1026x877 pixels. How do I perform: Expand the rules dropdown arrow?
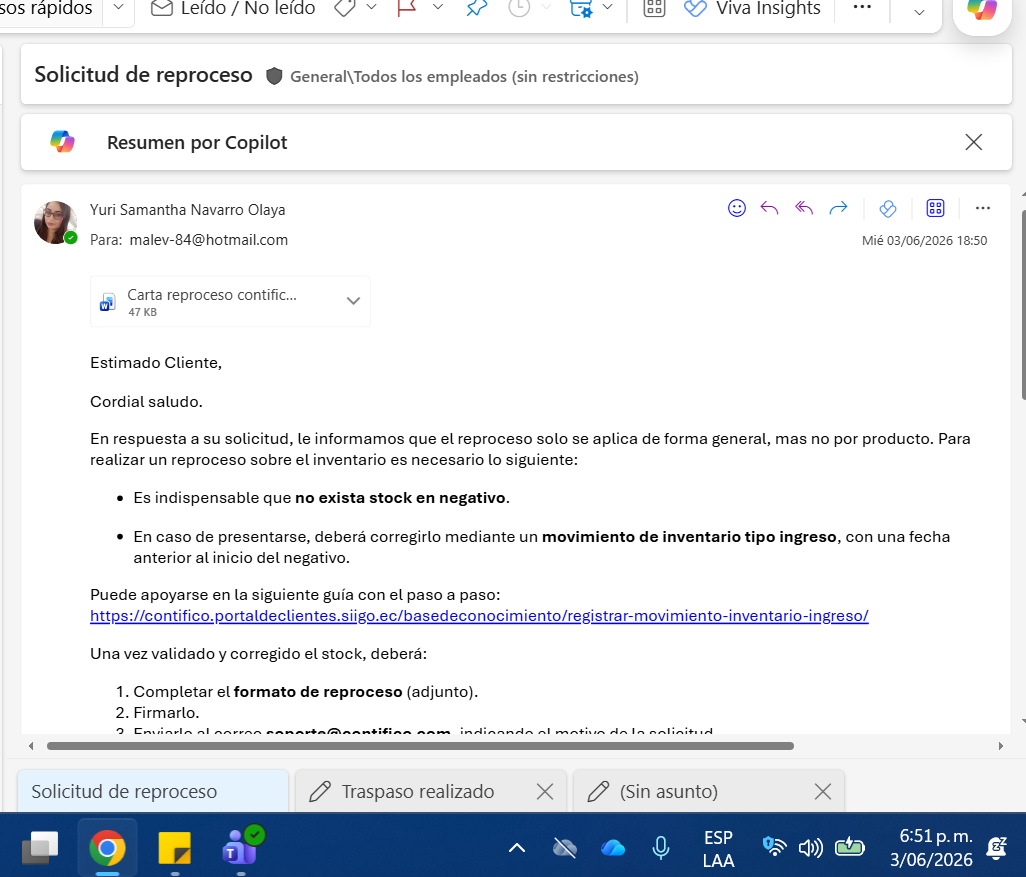607,7
